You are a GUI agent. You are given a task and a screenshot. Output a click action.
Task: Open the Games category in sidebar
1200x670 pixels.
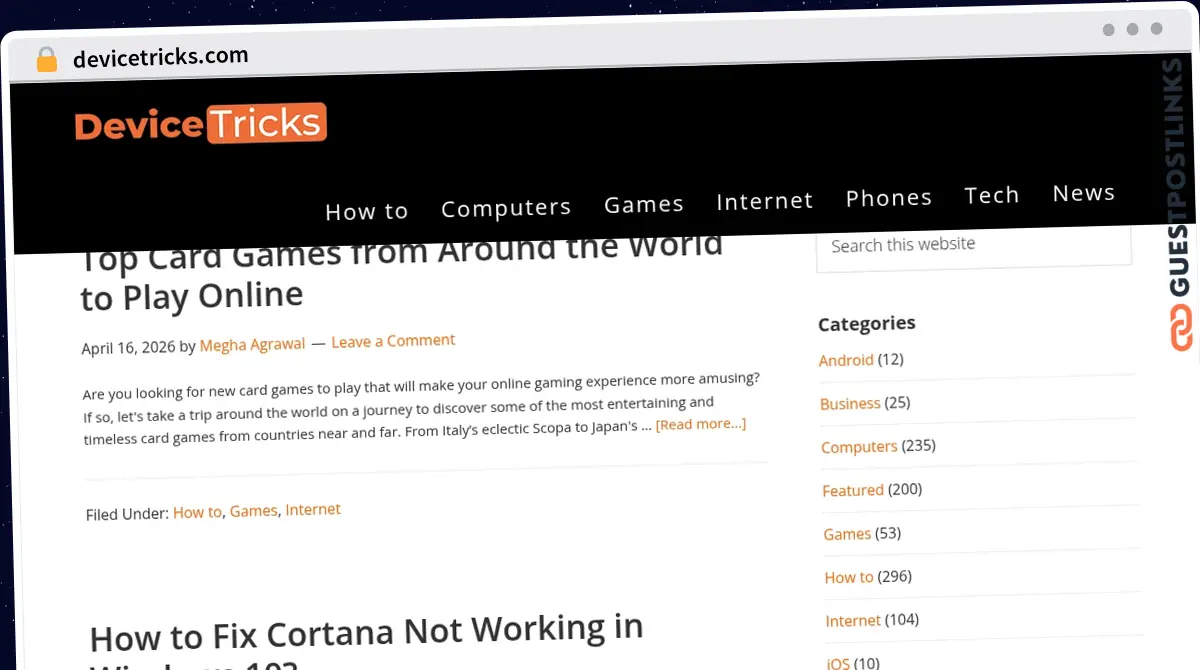click(847, 534)
